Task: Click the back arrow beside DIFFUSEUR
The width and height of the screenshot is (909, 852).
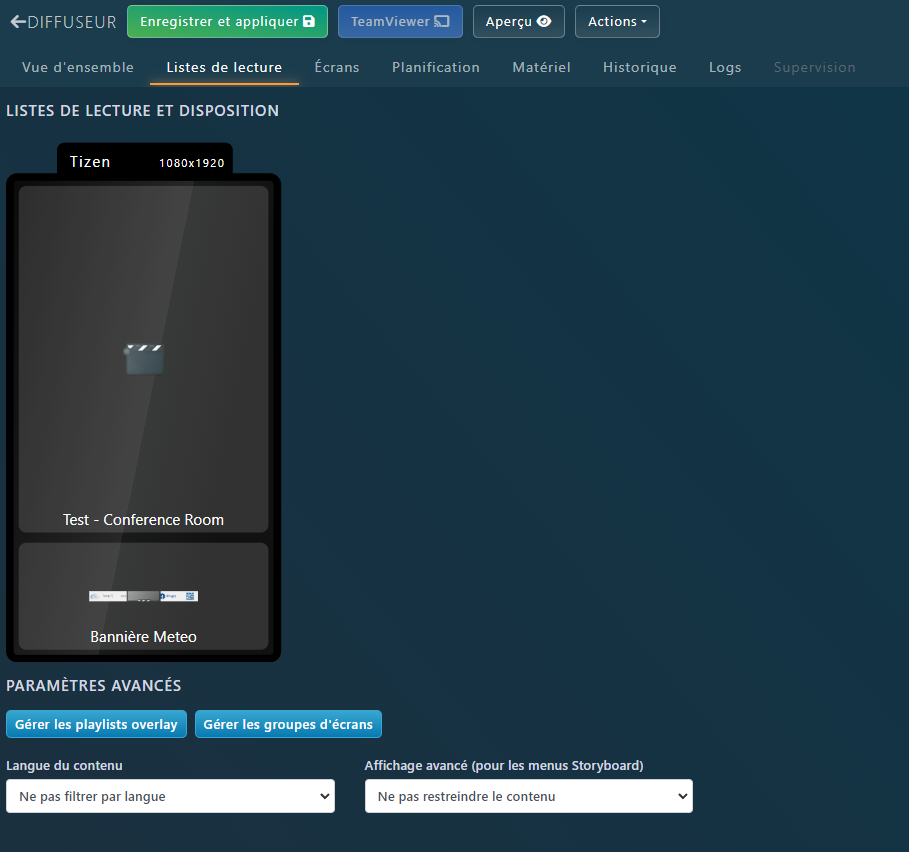Action: pyautogui.click(x=18, y=21)
